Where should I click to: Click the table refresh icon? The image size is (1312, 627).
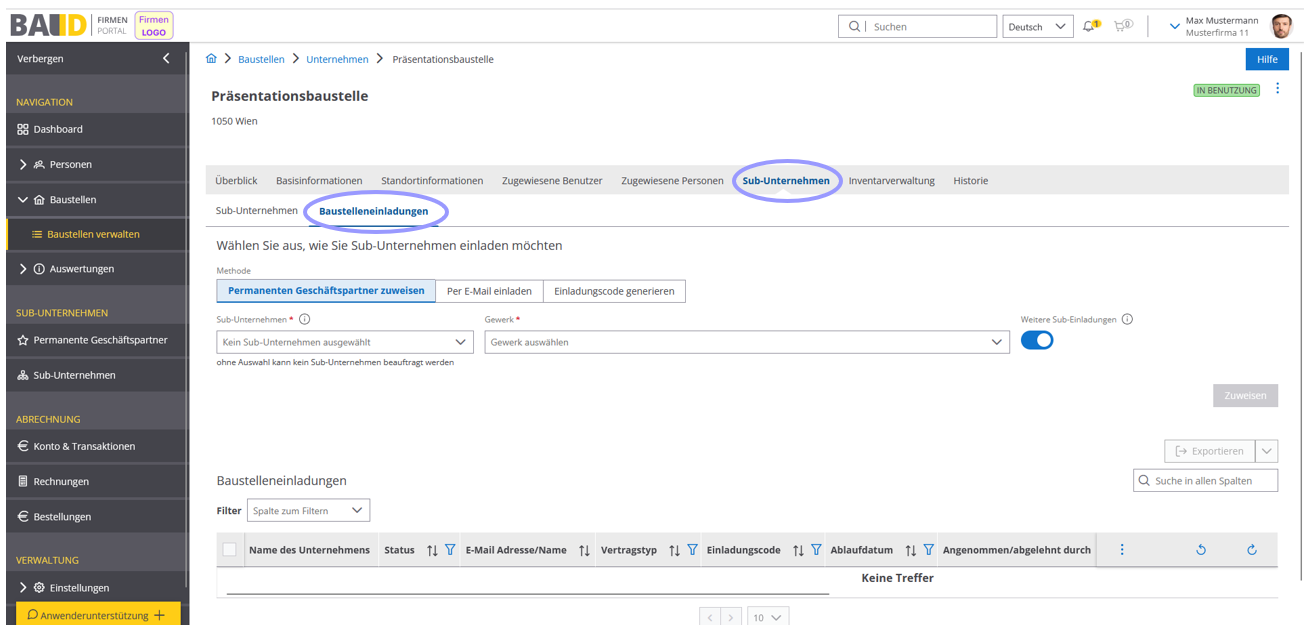(1251, 550)
